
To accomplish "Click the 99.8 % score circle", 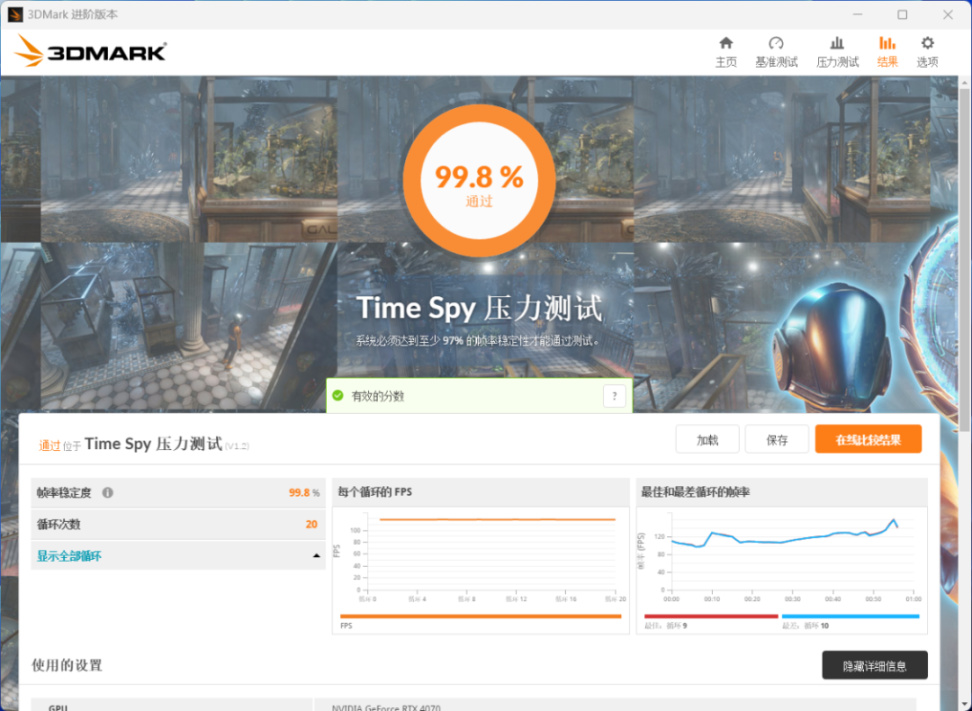I will coord(479,180).
